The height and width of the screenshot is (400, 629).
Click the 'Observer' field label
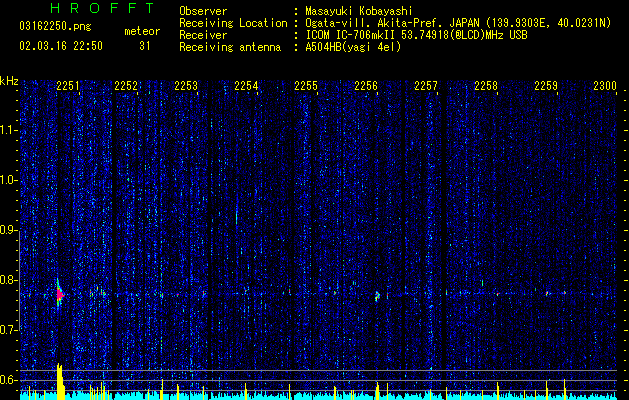tap(203, 11)
